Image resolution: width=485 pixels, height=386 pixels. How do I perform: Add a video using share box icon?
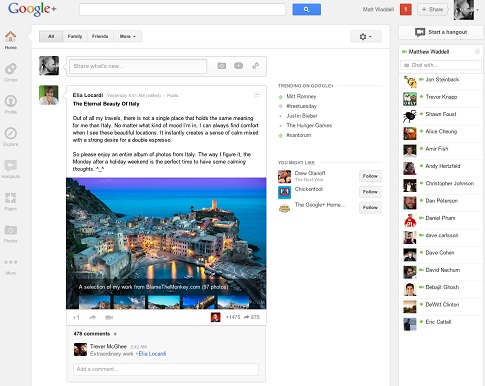tap(238, 66)
